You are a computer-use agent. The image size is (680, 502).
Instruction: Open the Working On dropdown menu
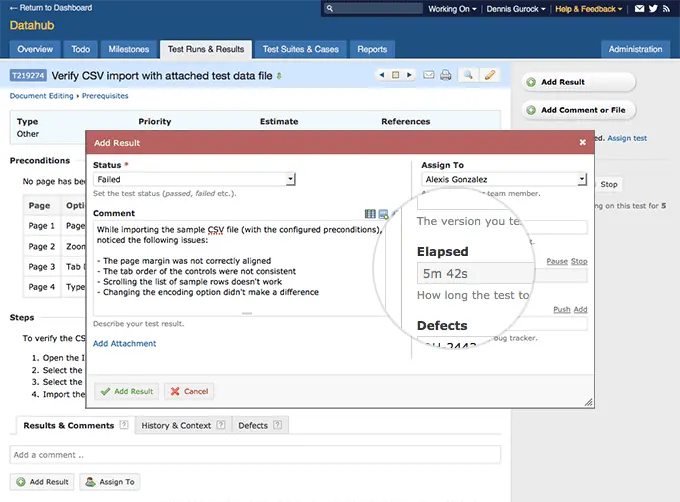[452, 9]
